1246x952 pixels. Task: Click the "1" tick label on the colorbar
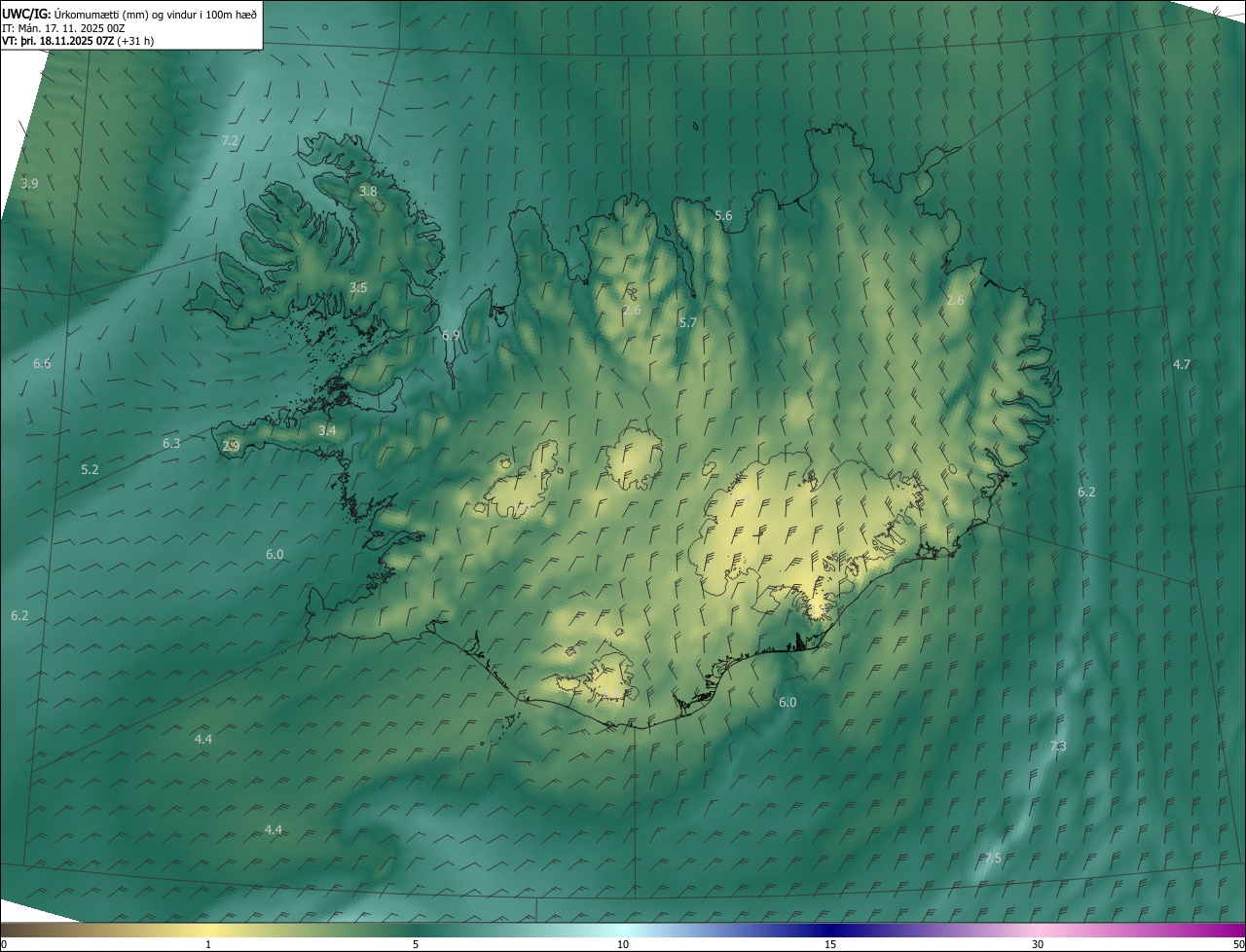click(208, 944)
